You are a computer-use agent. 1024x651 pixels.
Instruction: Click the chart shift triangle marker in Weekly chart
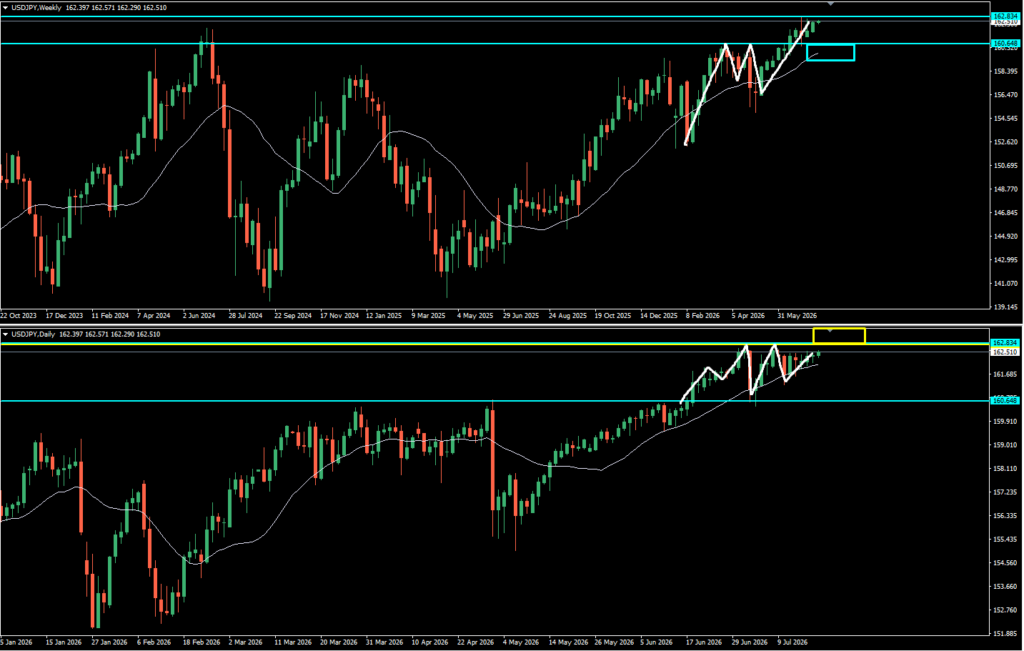click(x=830, y=4)
